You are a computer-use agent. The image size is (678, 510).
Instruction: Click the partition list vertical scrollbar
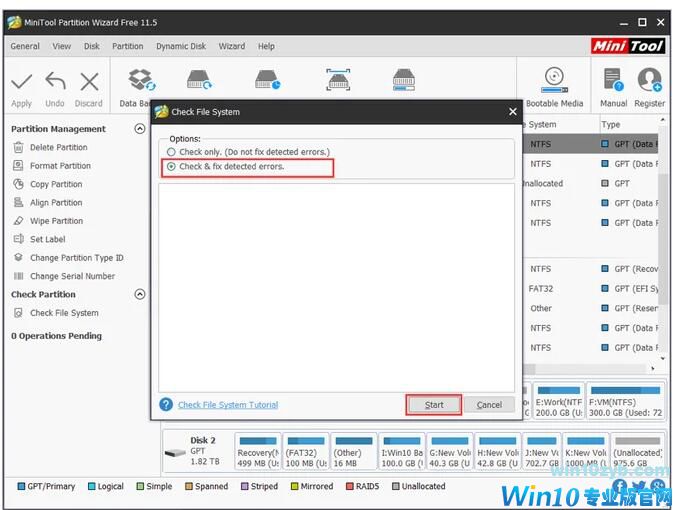pyautogui.click(x=663, y=239)
